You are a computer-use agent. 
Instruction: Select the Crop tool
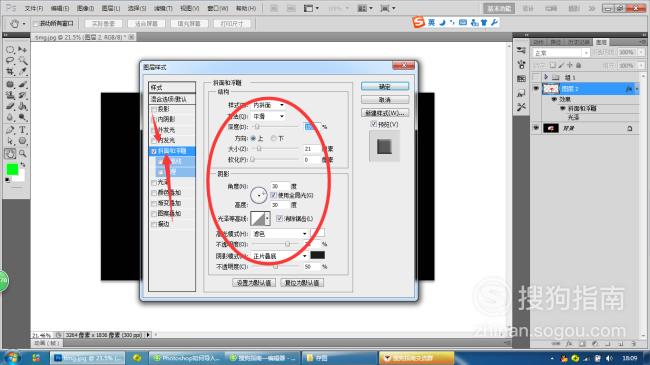click(10, 72)
